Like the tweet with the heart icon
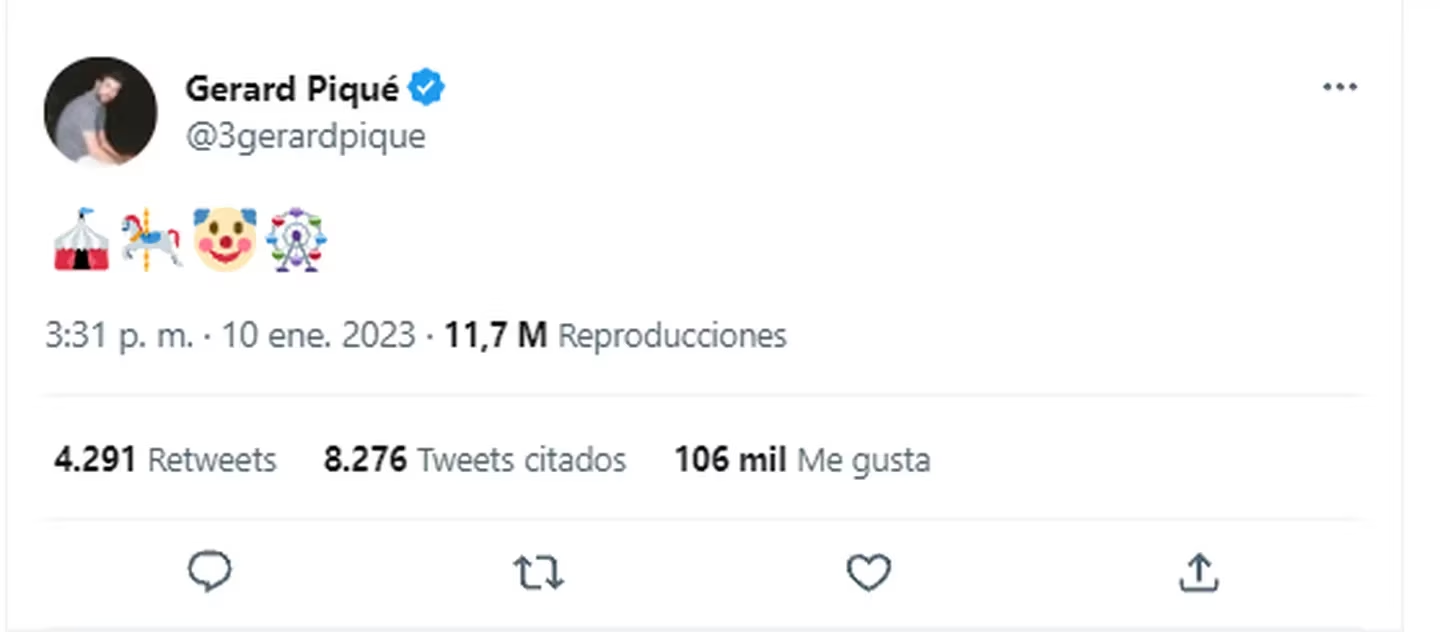The width and height of the screenshot is (1440, 632). pos(868,573)
